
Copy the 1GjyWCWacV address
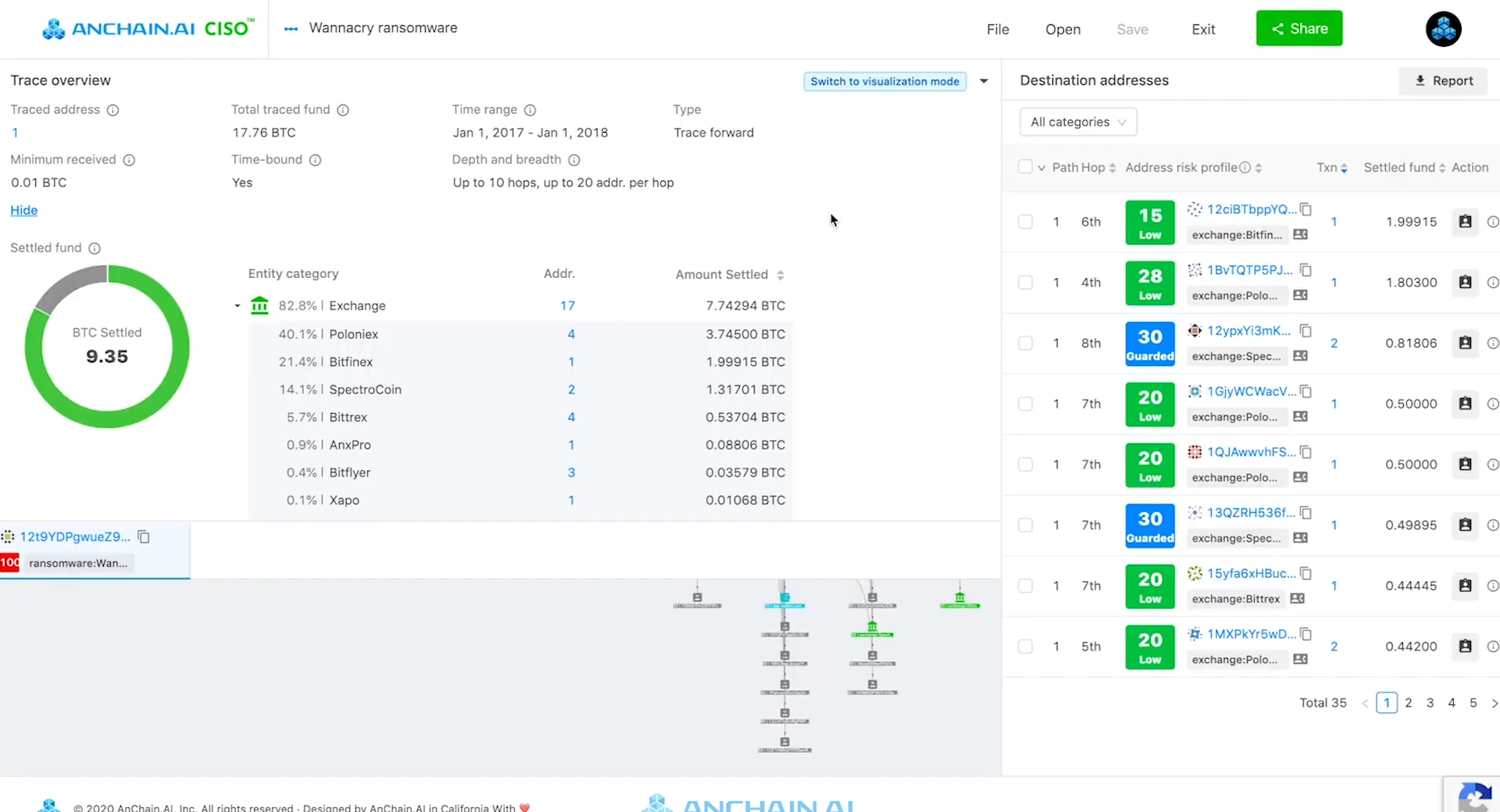pos(1305,392)
